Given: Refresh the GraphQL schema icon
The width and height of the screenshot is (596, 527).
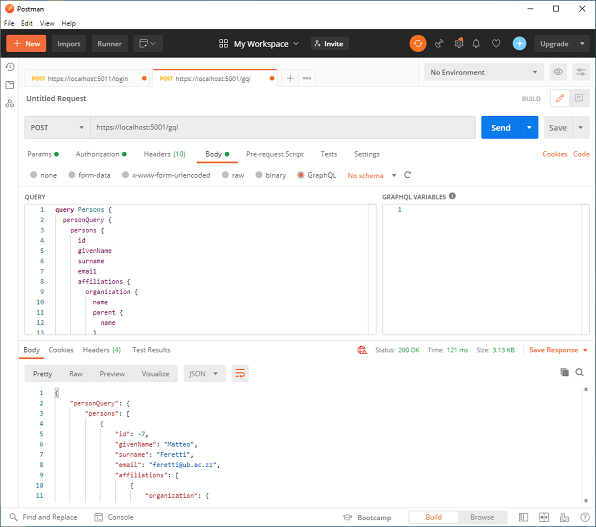Looking at the screenshot, I should (407, 175).
